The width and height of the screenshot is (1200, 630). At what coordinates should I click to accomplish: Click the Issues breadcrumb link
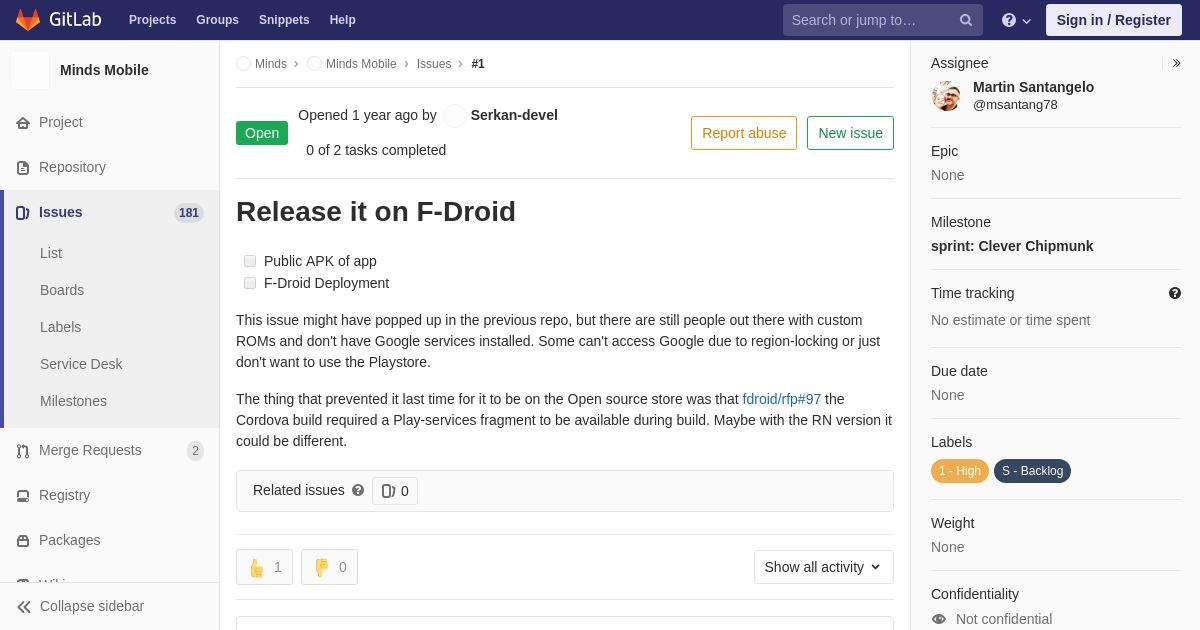434,64
